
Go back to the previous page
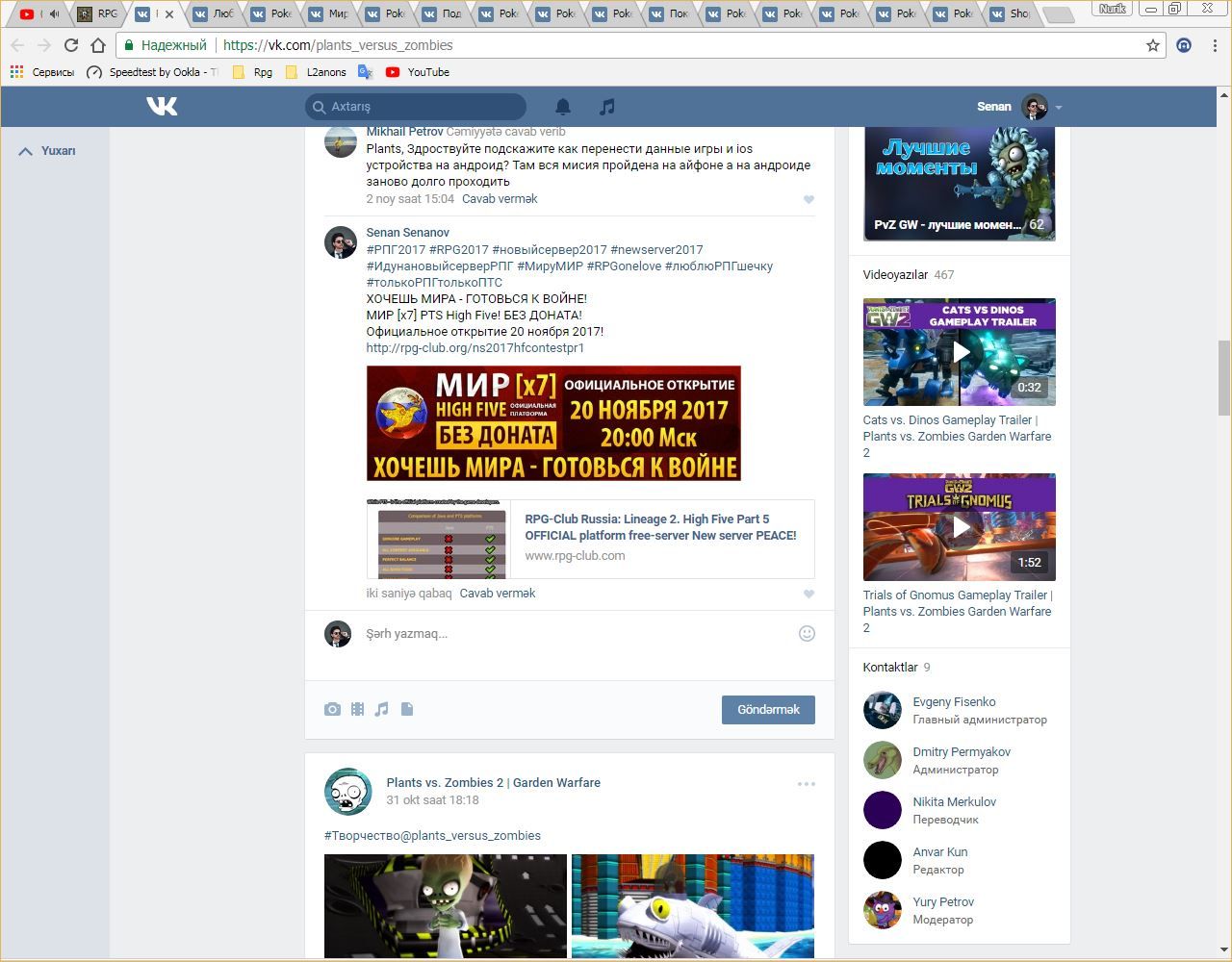point(17,45)
